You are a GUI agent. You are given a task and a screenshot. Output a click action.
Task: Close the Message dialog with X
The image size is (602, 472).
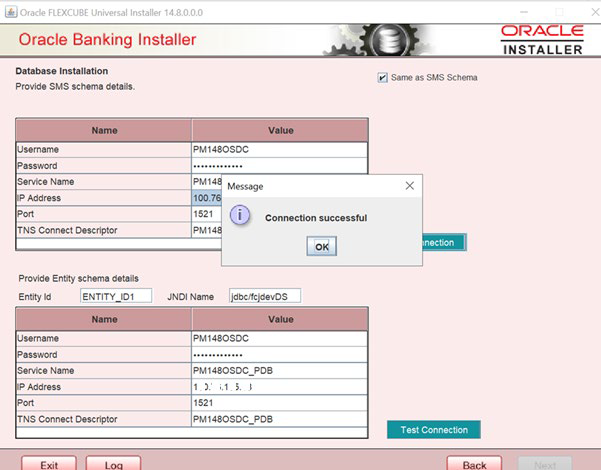(x=410, y=186)
